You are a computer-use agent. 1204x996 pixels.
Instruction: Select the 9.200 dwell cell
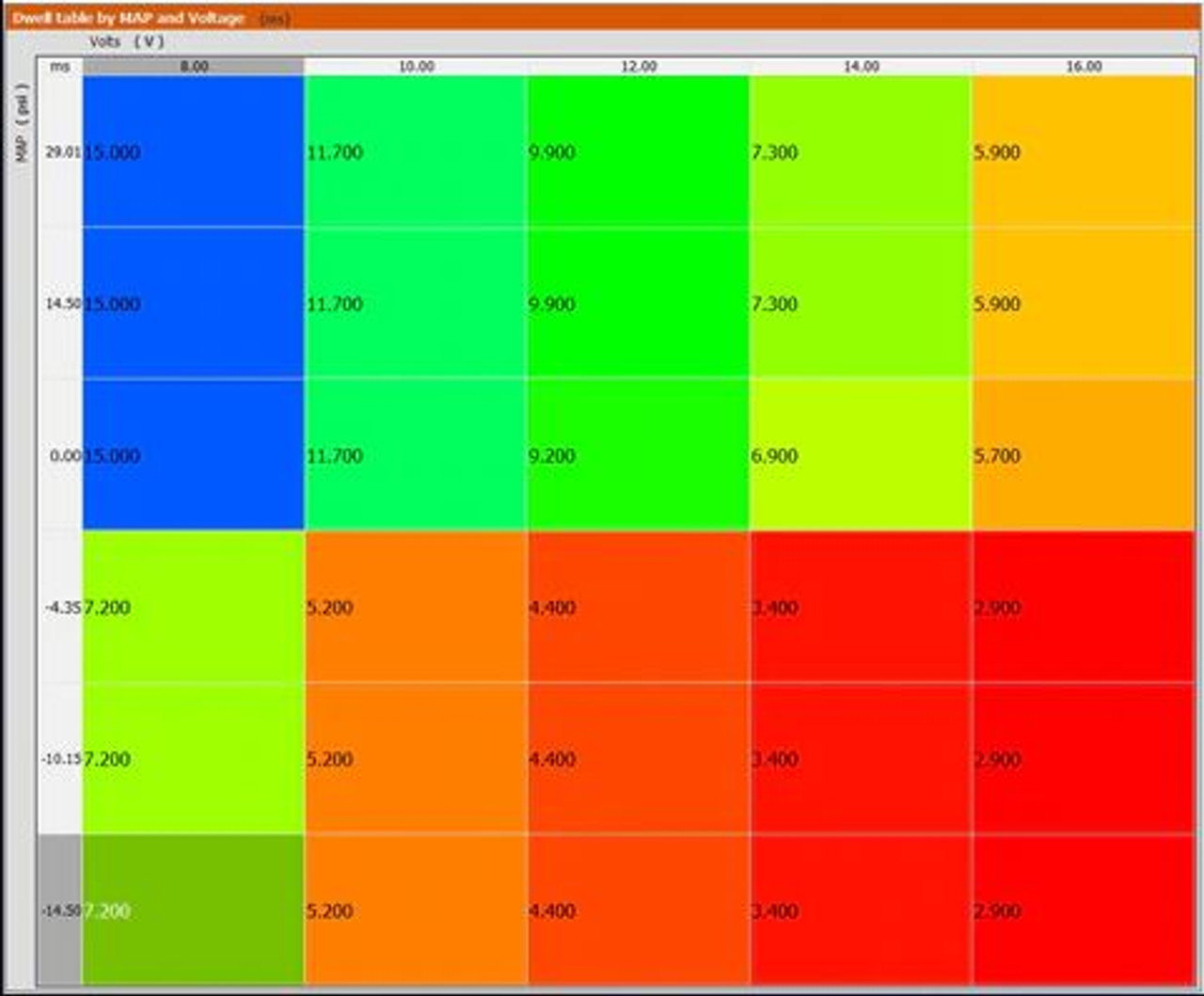pyautogui.click(x=638, y=455)
